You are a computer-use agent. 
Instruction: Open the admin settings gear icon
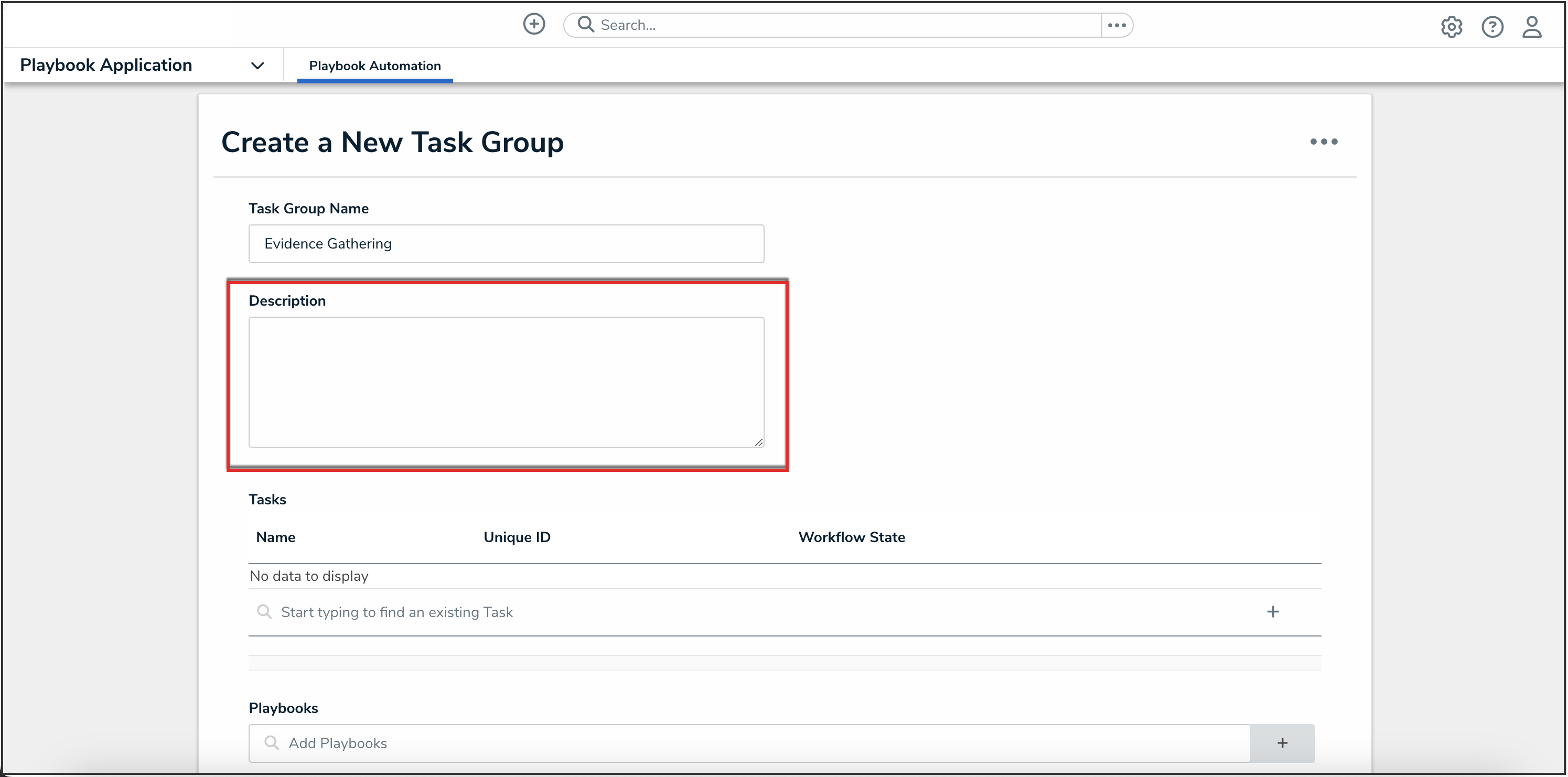1451,27
